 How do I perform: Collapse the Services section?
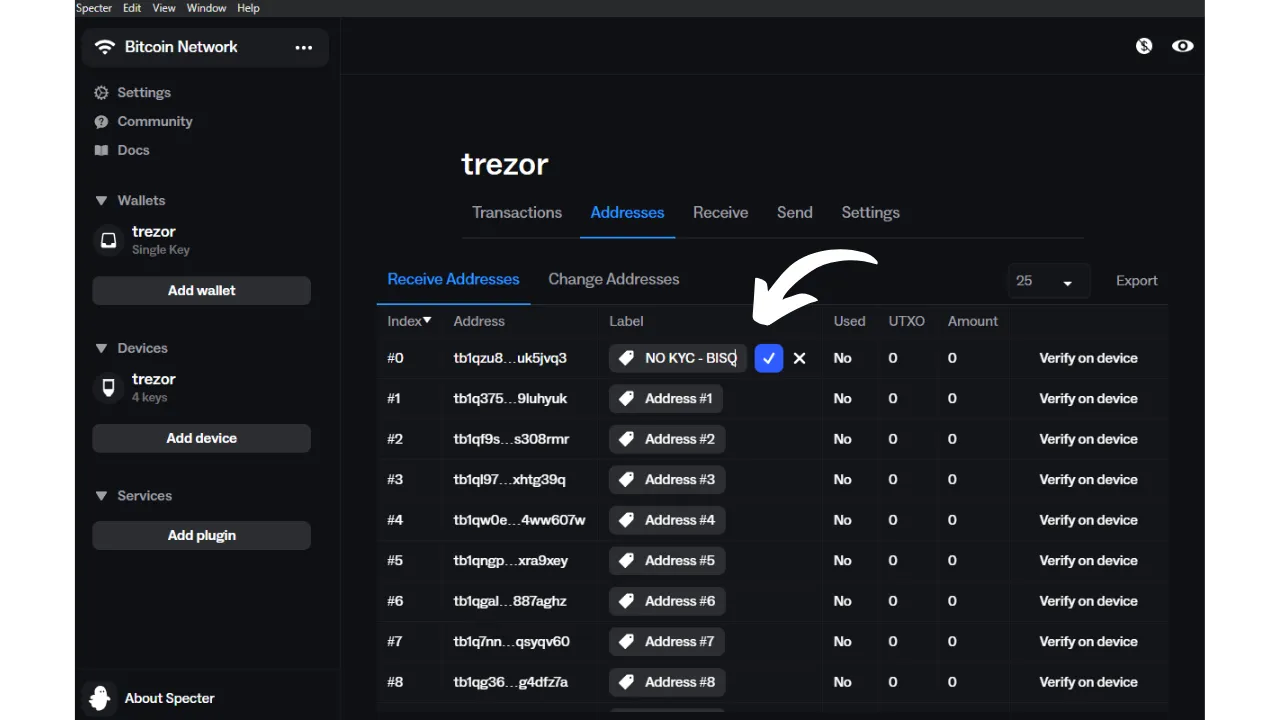(101, 496)
